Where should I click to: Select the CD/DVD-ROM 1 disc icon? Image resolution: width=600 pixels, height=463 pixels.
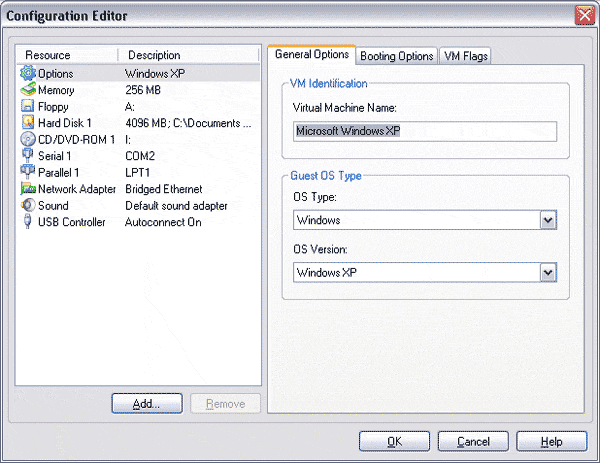tap(28, 139)
